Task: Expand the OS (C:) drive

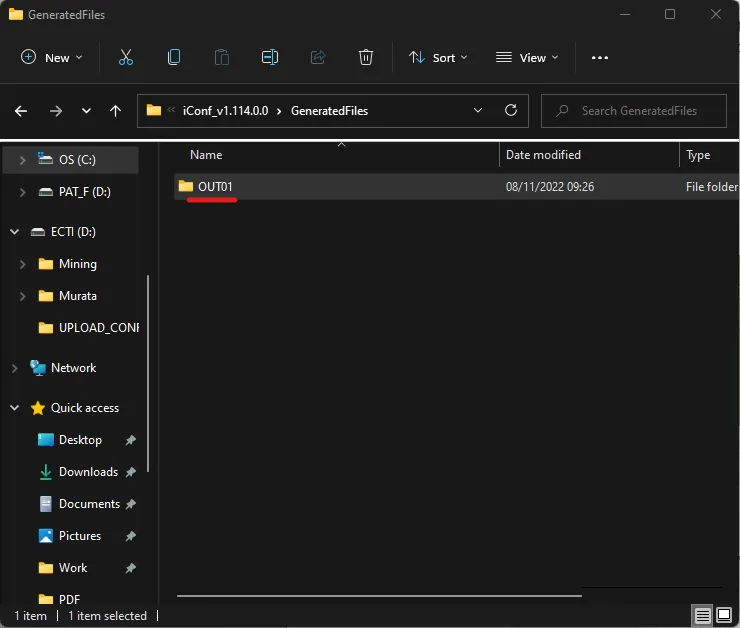Action: 22,160
